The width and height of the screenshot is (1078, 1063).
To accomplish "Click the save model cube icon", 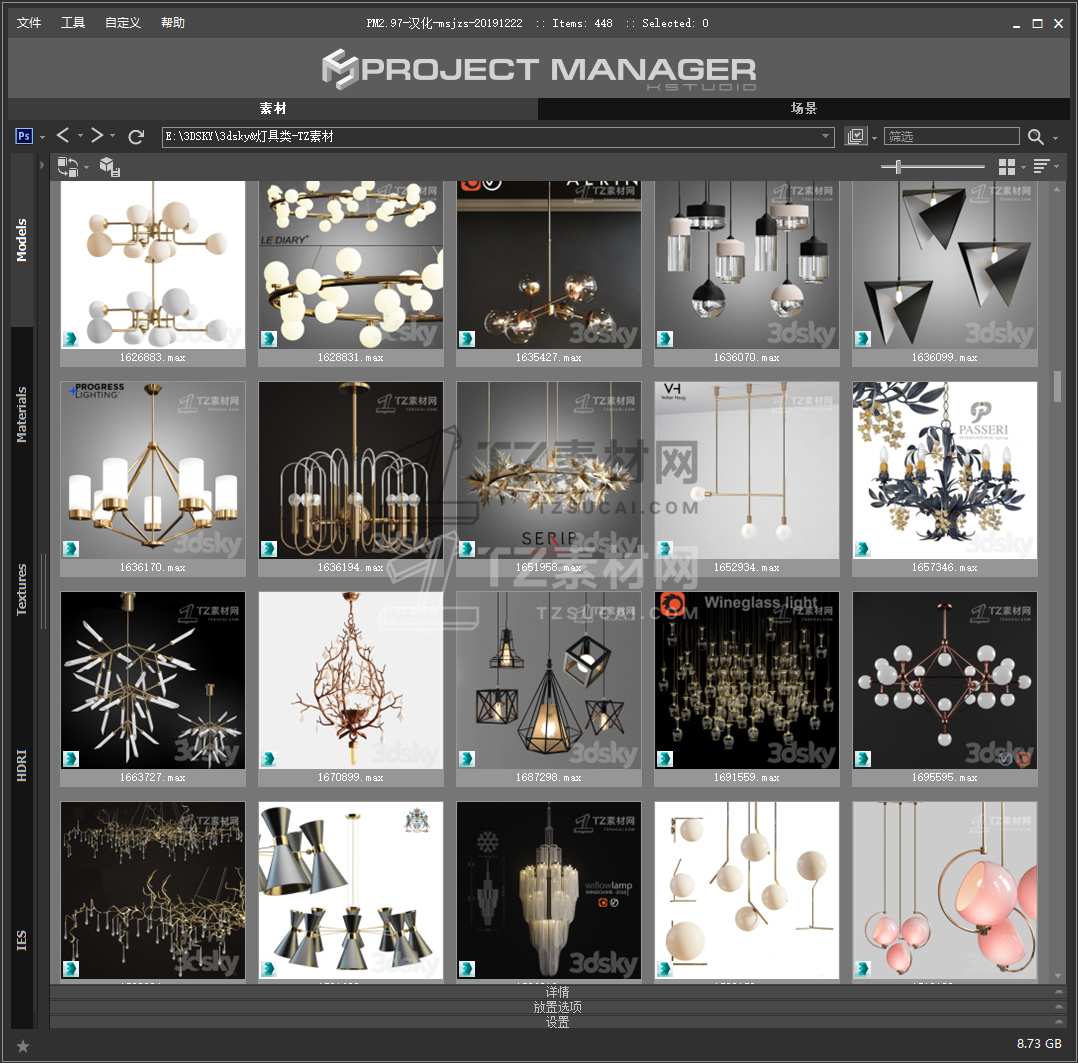I will (x=110, y=166).
